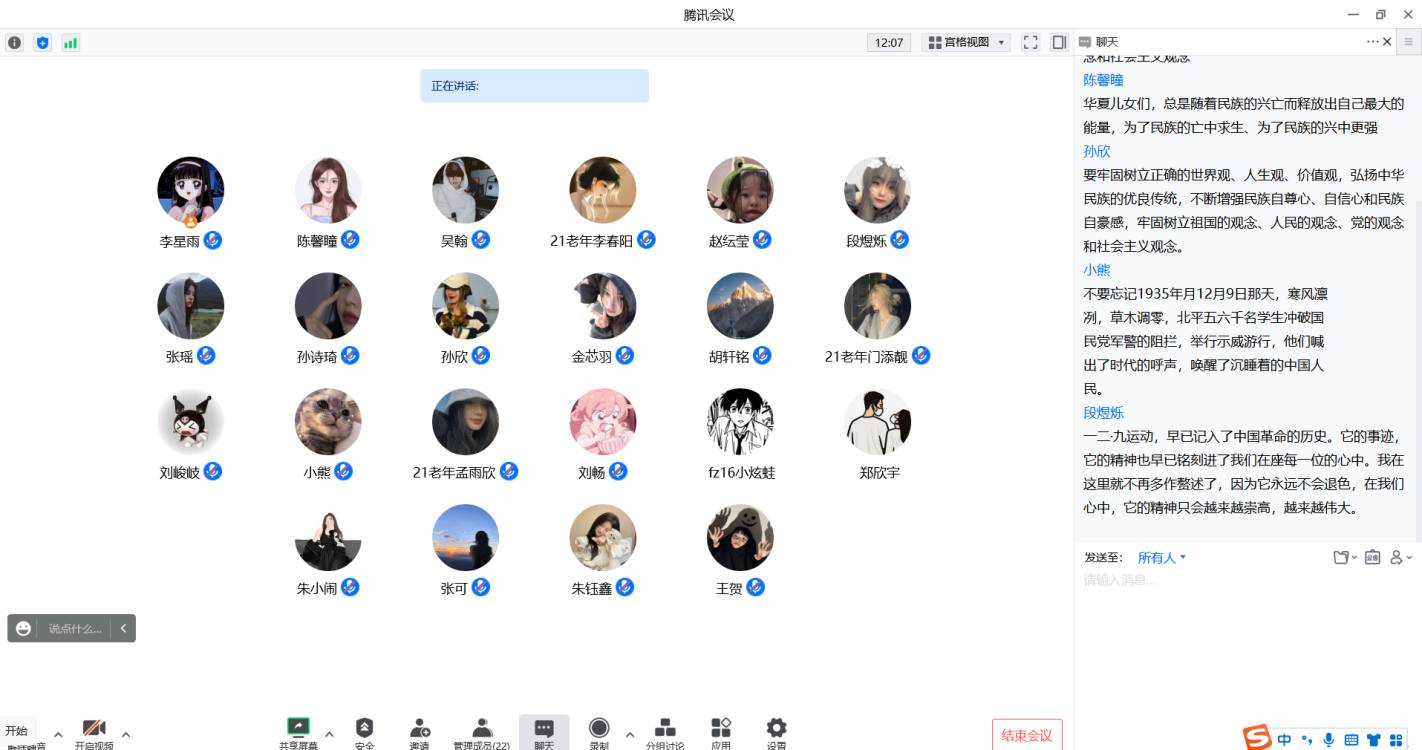
Task: Expand options arrow beside 录制 record
Action: point(630,735)
